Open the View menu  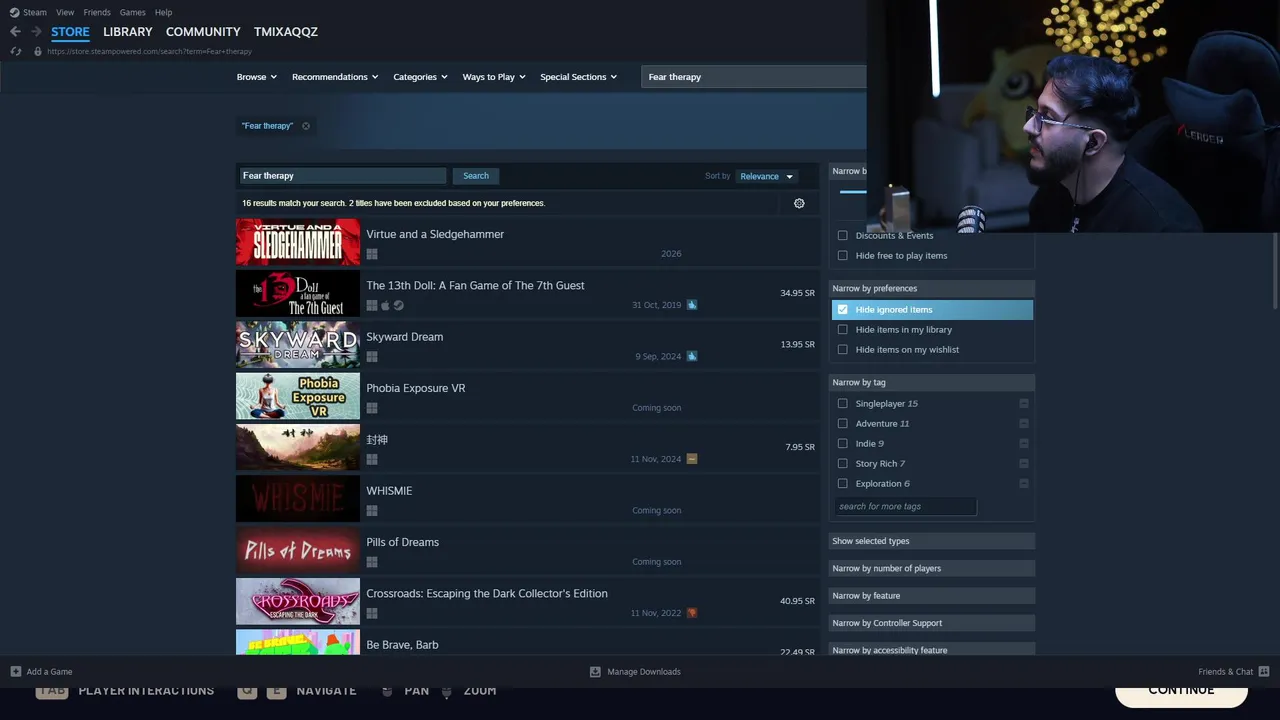pos(65,12)
